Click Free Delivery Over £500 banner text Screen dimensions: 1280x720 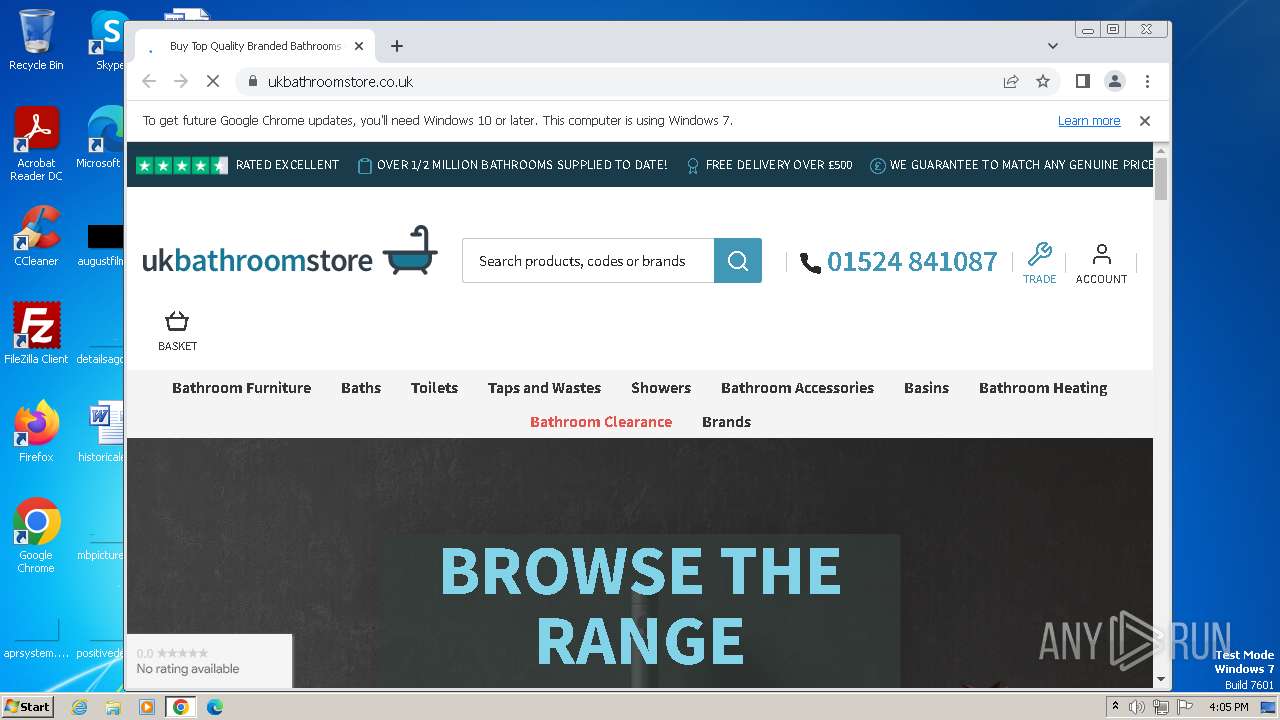(x=779, y=165)
